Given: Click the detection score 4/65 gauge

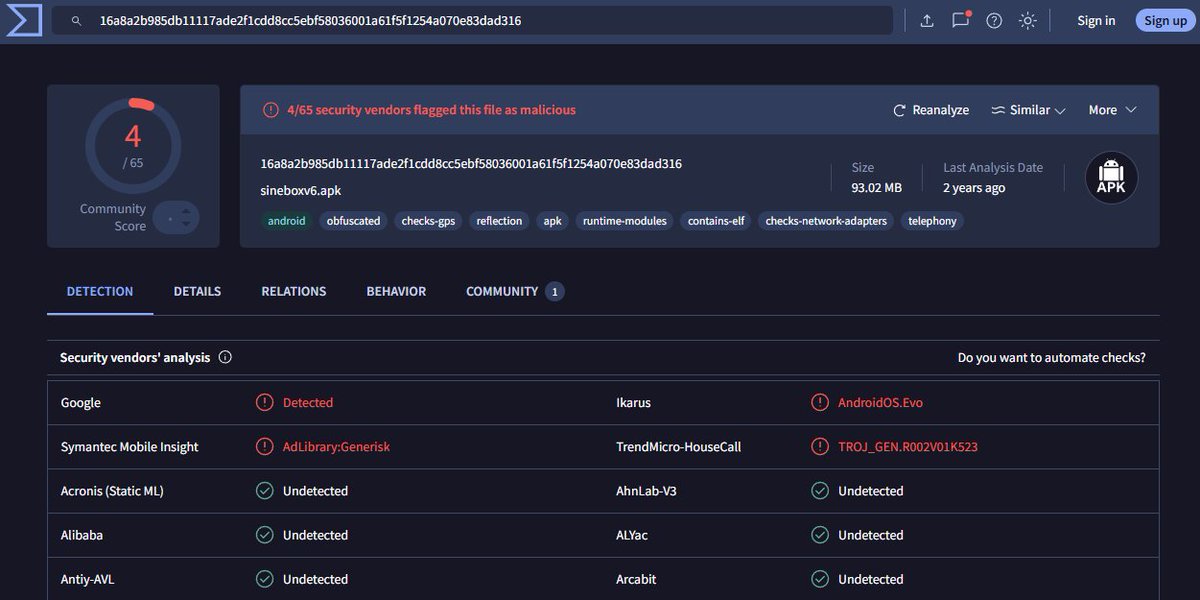Looking at the screenshot, I should (133, 145).
